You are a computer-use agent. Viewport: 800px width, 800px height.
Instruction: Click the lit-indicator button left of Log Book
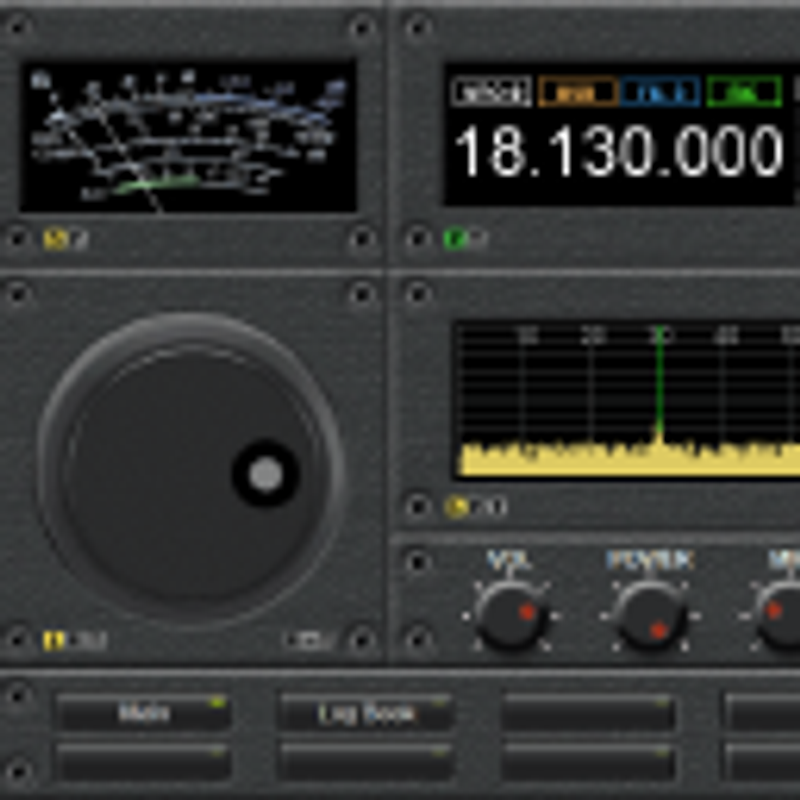coord(144,713)
